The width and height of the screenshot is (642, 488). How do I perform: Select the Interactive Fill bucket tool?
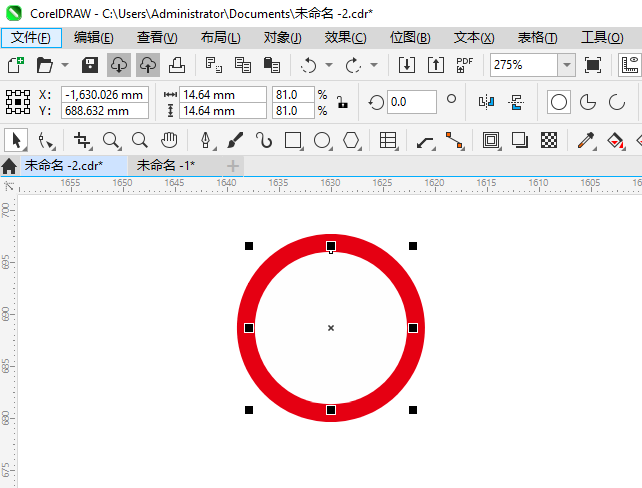click(616, 140)
